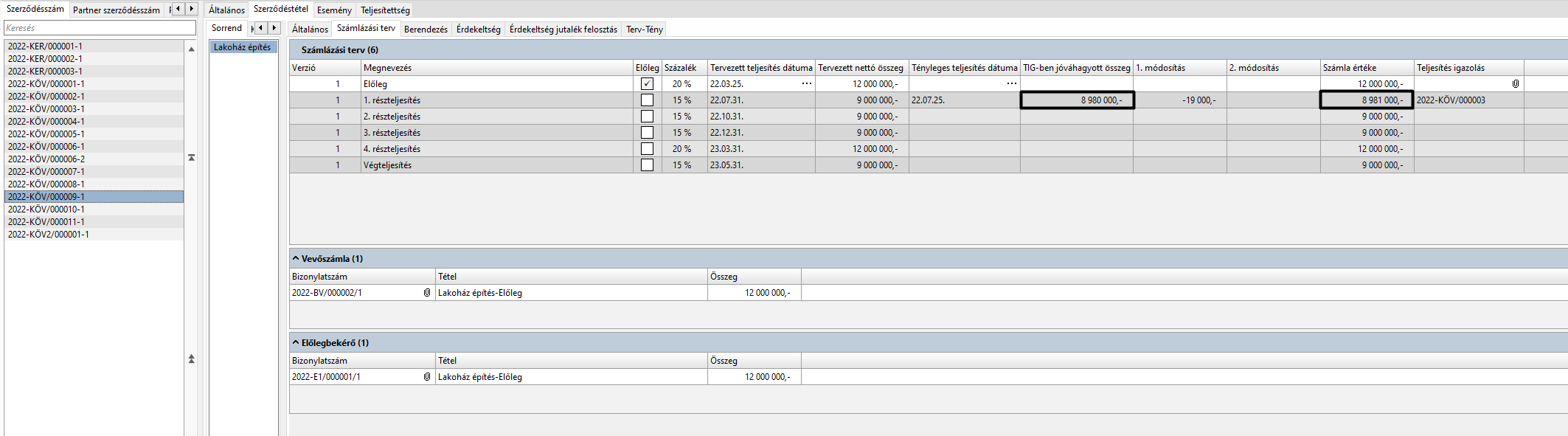Open Érdekeltség jutalék felosztás sub-tab

click(563, 30)
